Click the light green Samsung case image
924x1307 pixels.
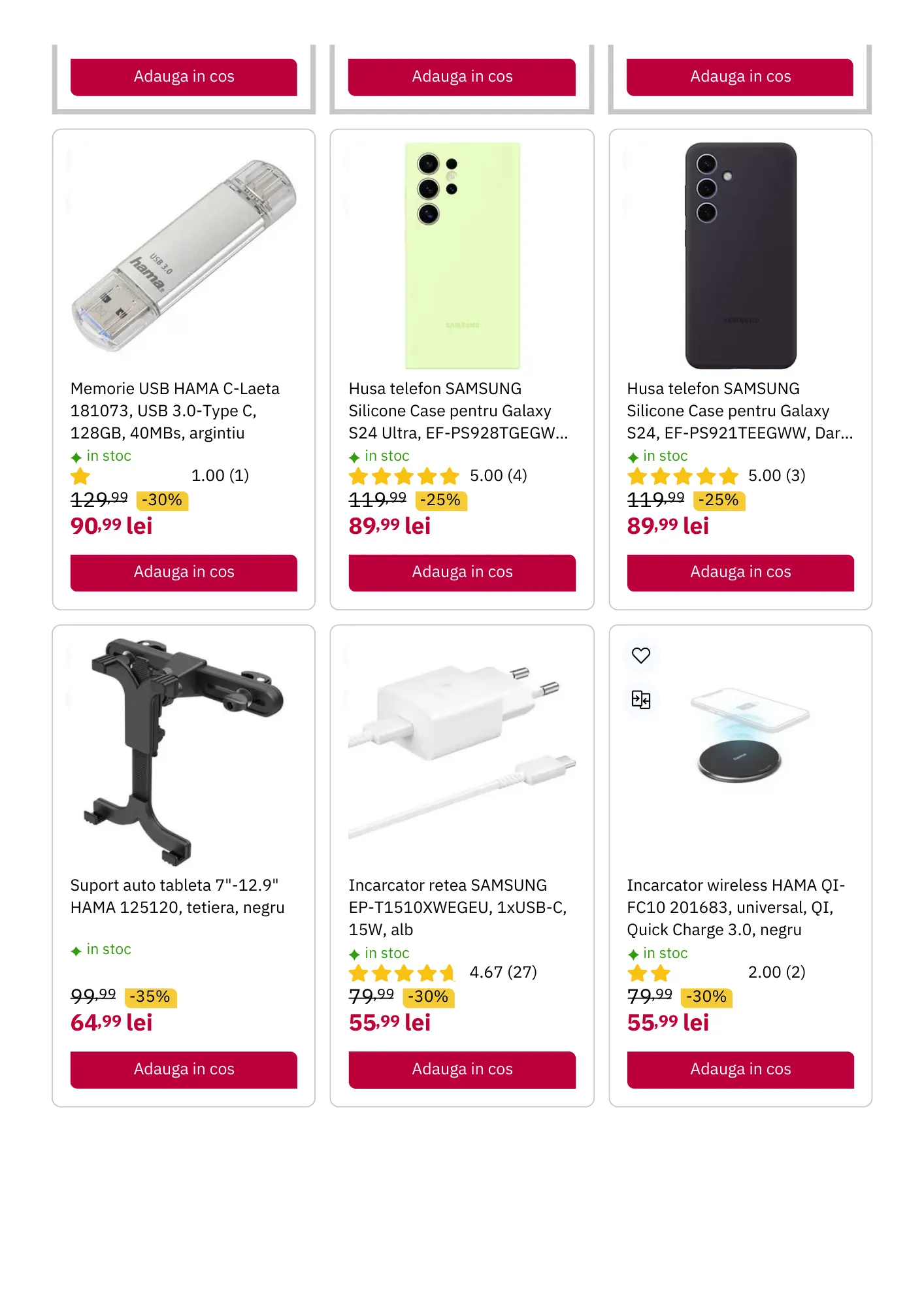tap(462, 255)
